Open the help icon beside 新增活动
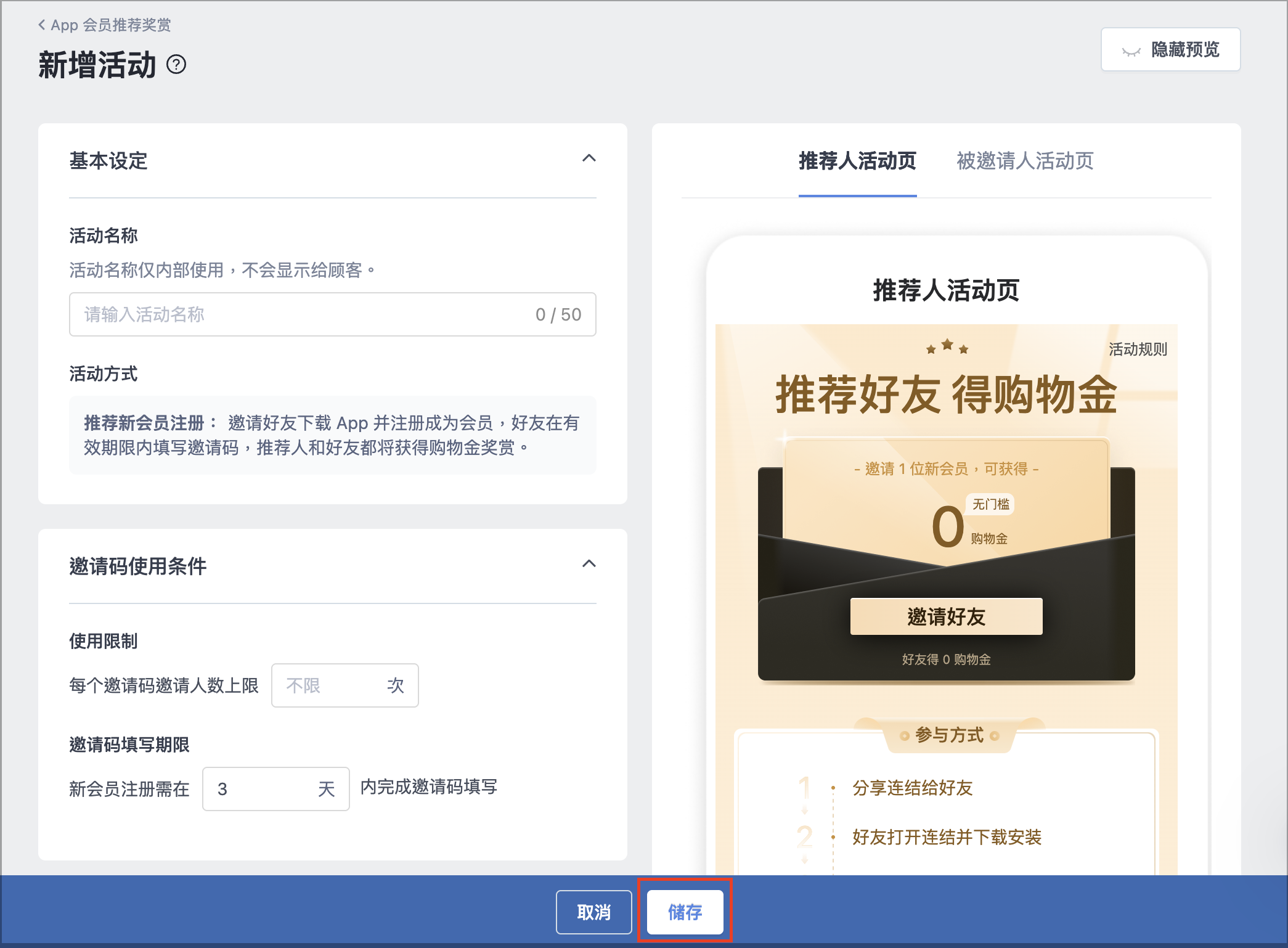1288x948 pixels. click(x=177, y=64)
